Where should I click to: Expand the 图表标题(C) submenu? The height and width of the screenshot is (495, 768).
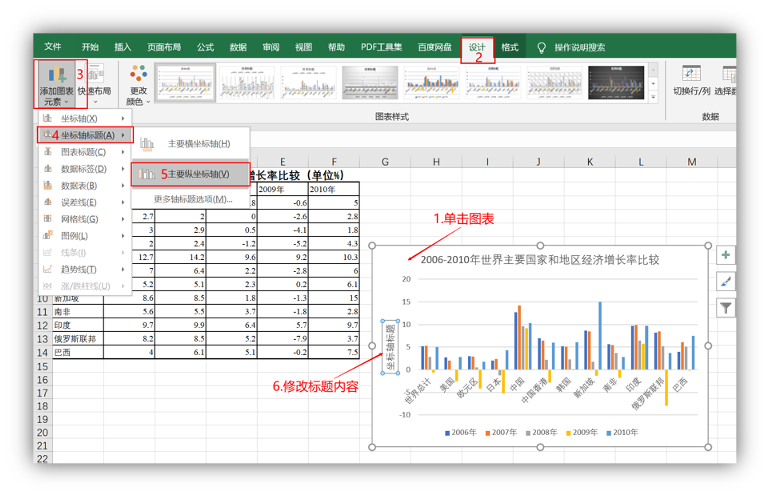pyautogui.click(x=85, y=152)
